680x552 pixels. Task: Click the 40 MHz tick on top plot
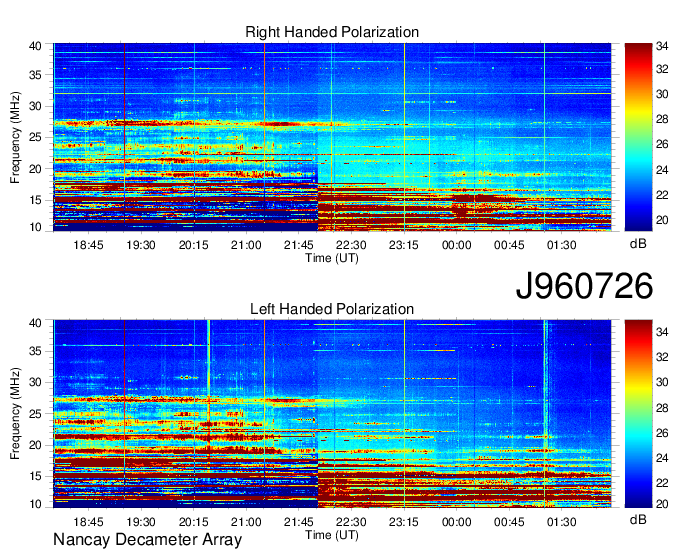[x=35, y=46]
